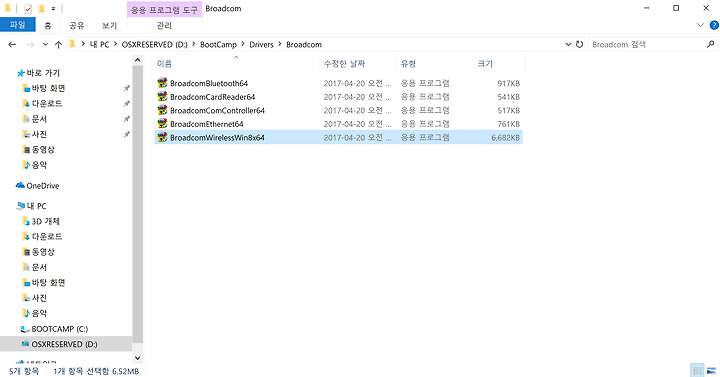Open 다운로드 under 내 PC
The image size is (720, 377).
tap(42, 236)
